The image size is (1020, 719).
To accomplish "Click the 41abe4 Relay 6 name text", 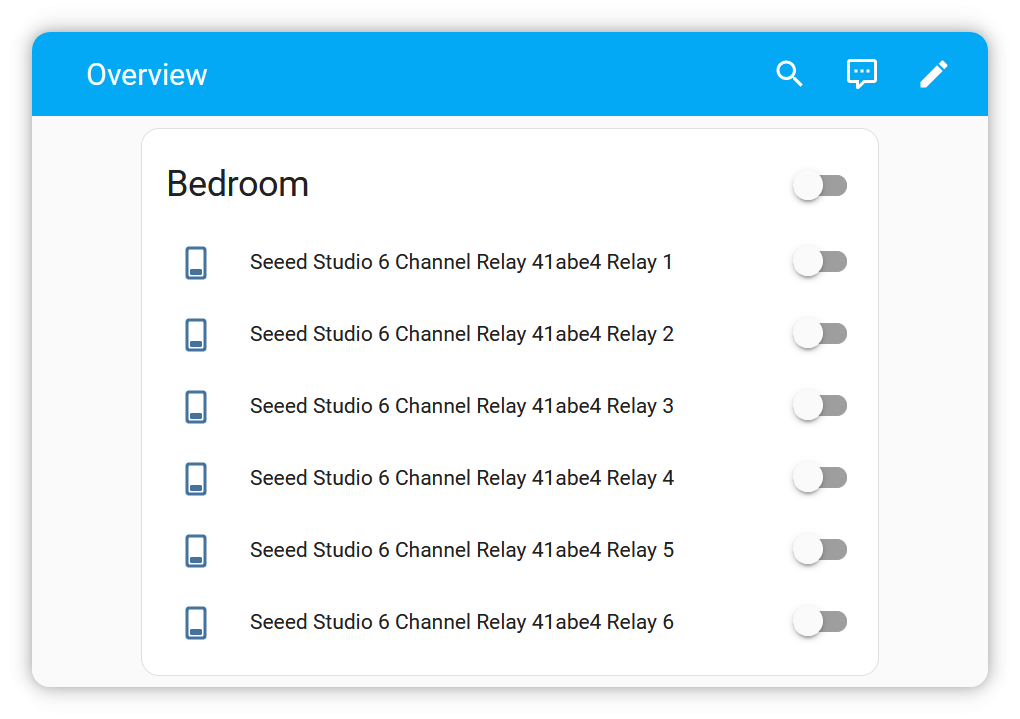I will [462, 623].
